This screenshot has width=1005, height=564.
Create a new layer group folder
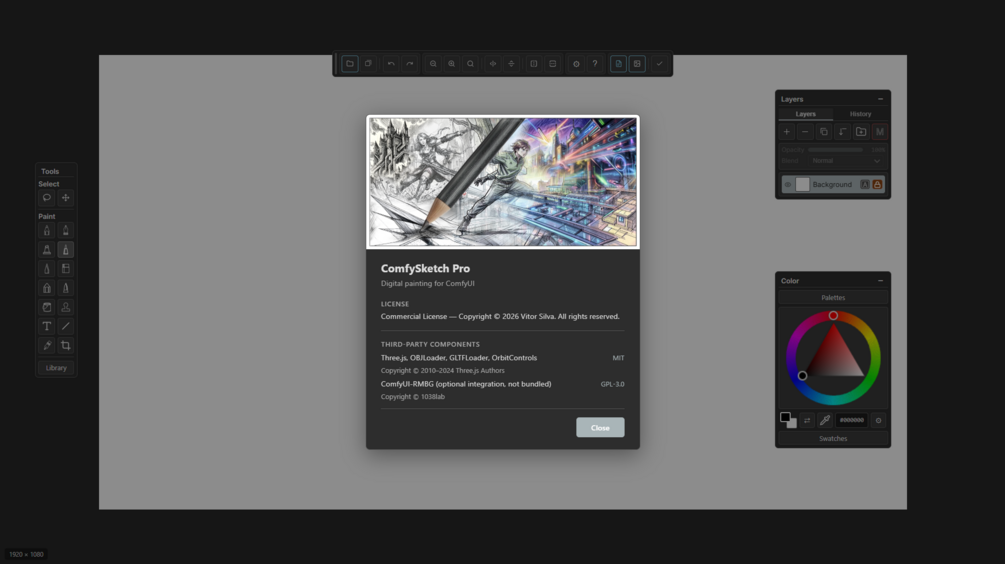(861, 132)
